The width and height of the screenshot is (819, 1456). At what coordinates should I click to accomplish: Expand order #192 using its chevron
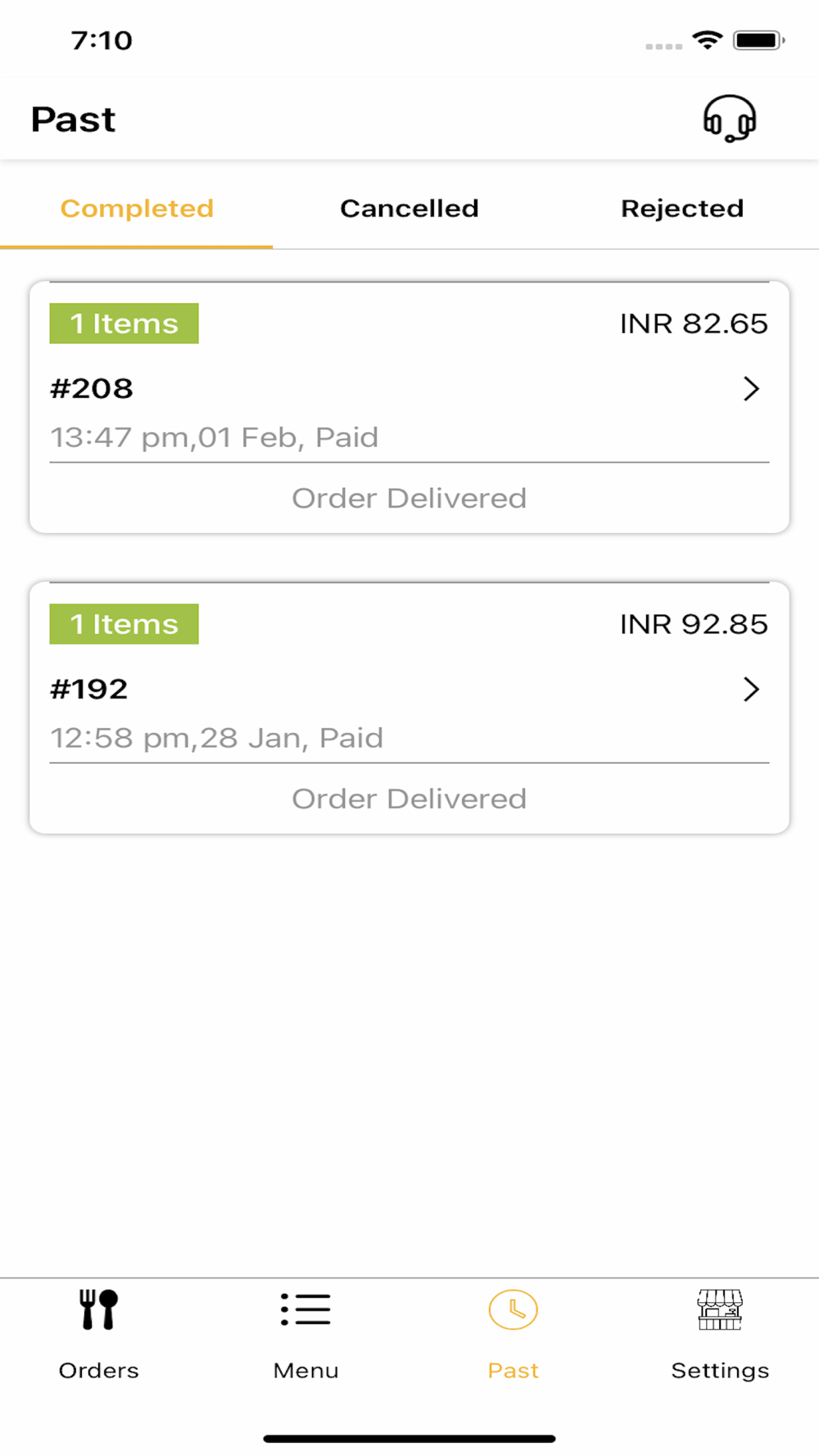coord(751,690)
